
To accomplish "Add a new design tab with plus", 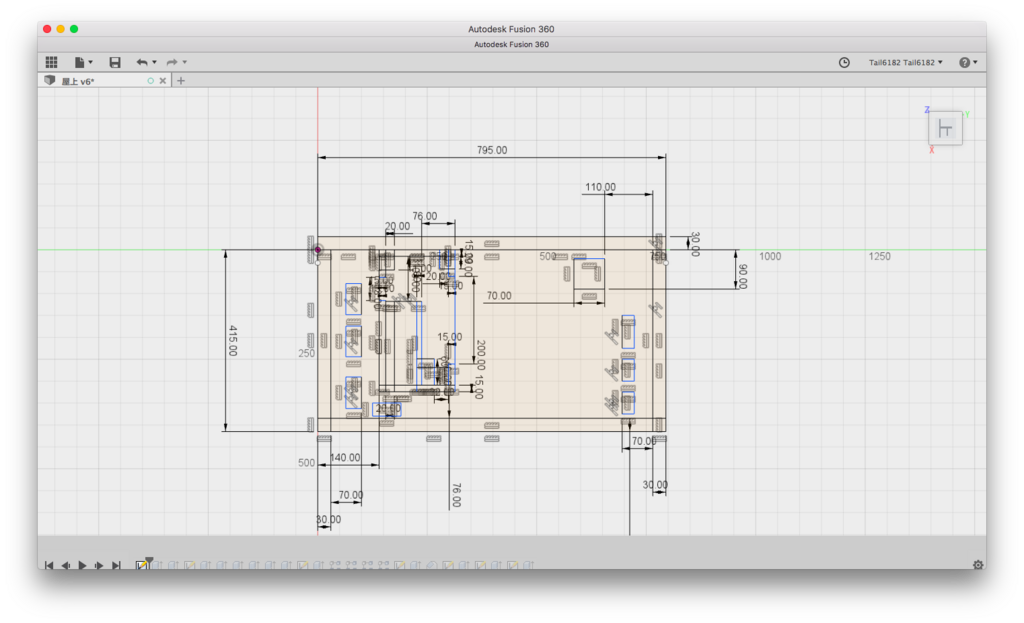I will coord(181,81).
